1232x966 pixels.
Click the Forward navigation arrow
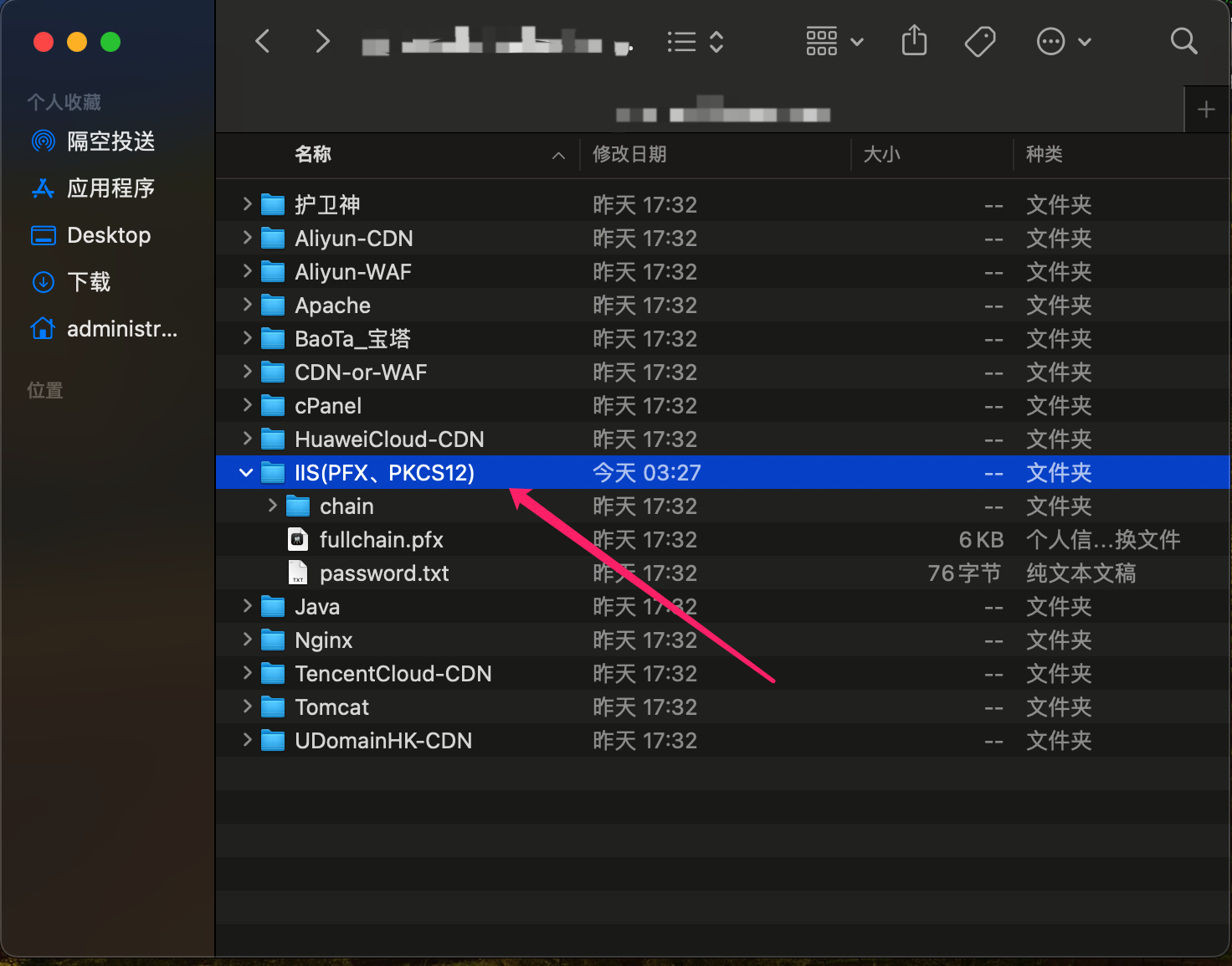click(322, 41)
